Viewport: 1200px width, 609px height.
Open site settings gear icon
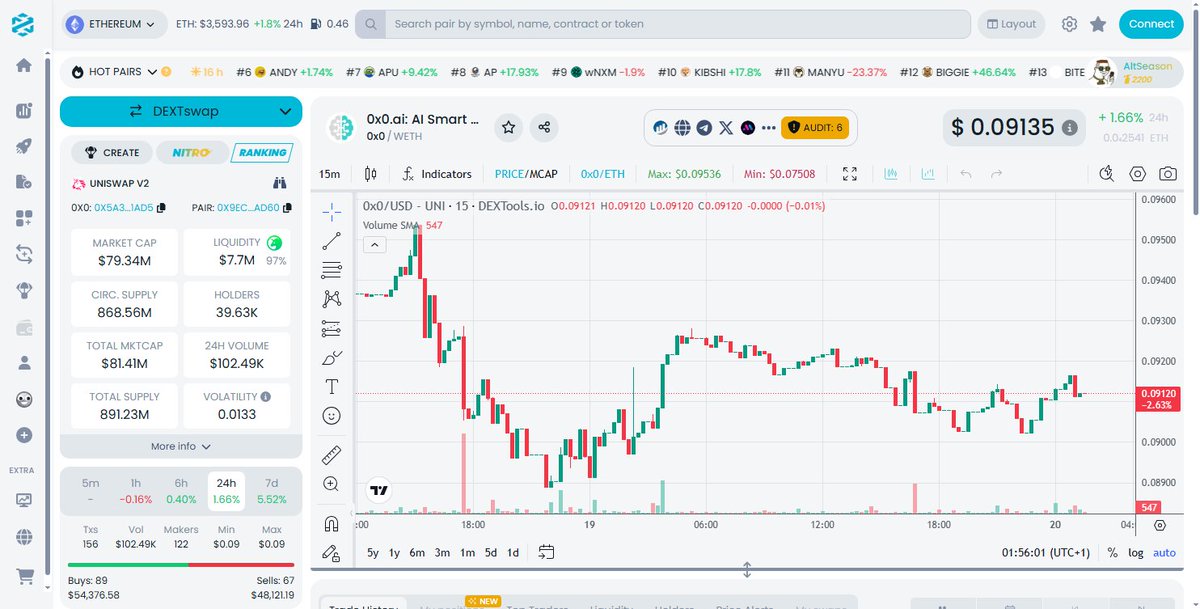[x=1069, y=24]
